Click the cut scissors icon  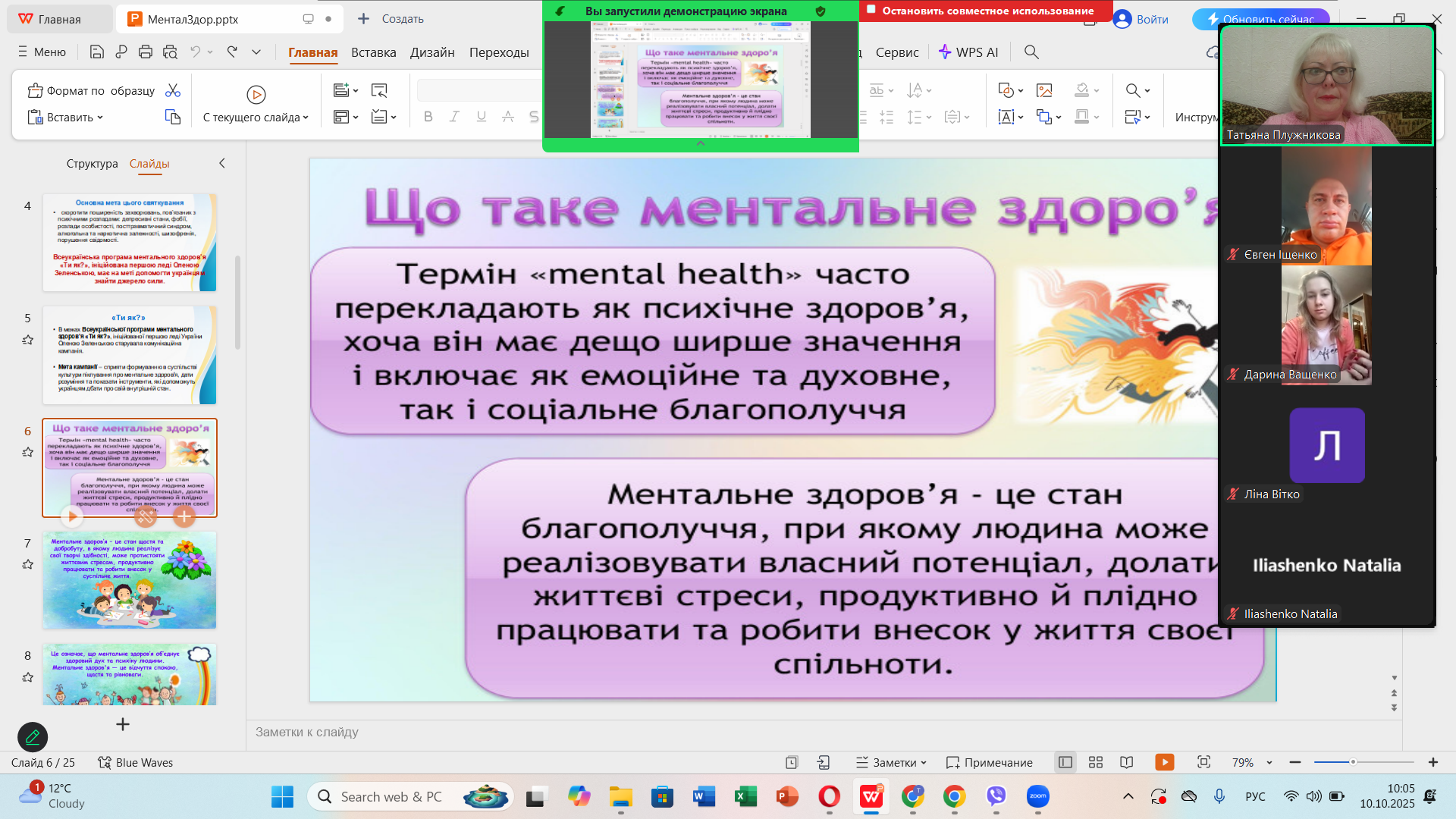tap(173, 90)
